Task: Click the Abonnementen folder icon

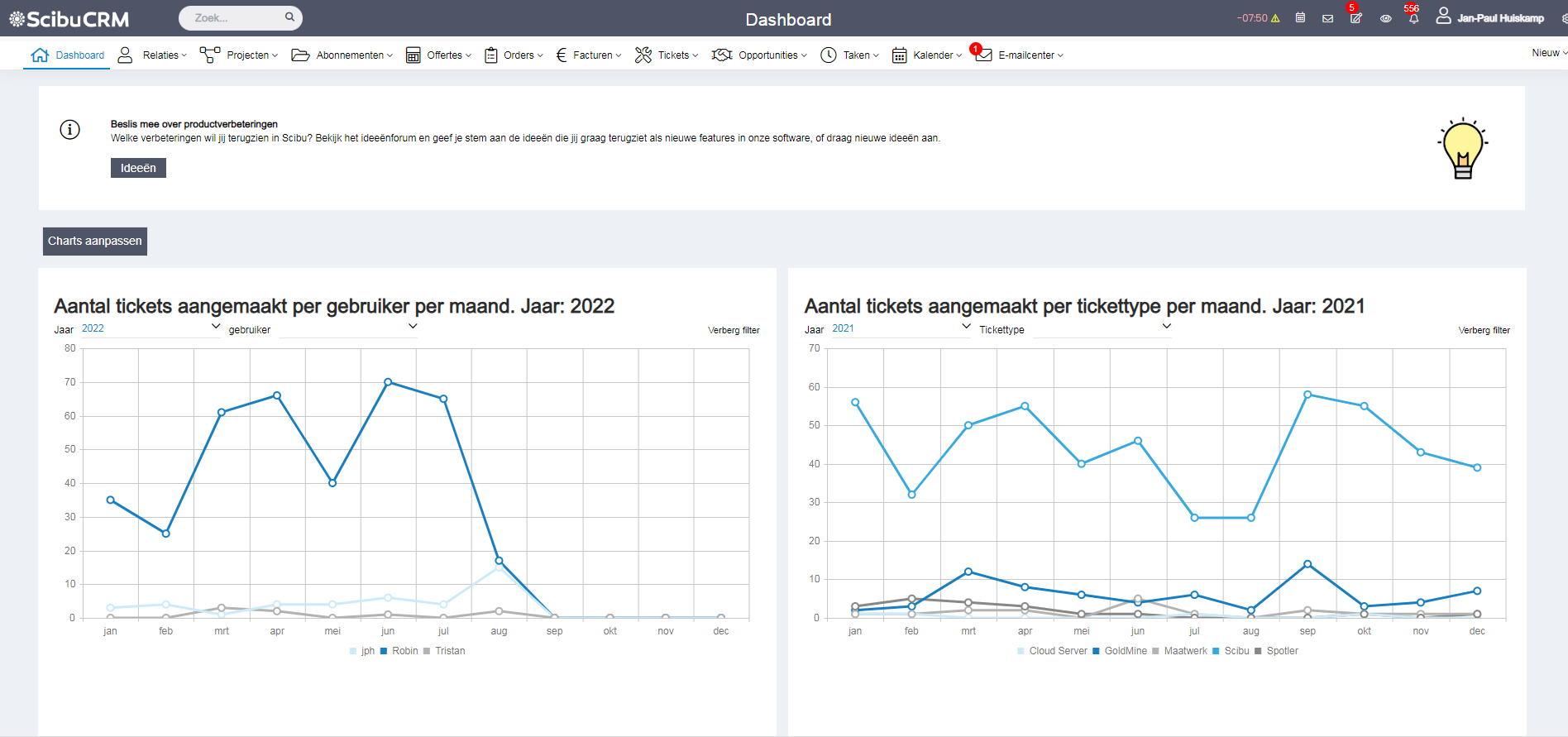Action: 300,55
